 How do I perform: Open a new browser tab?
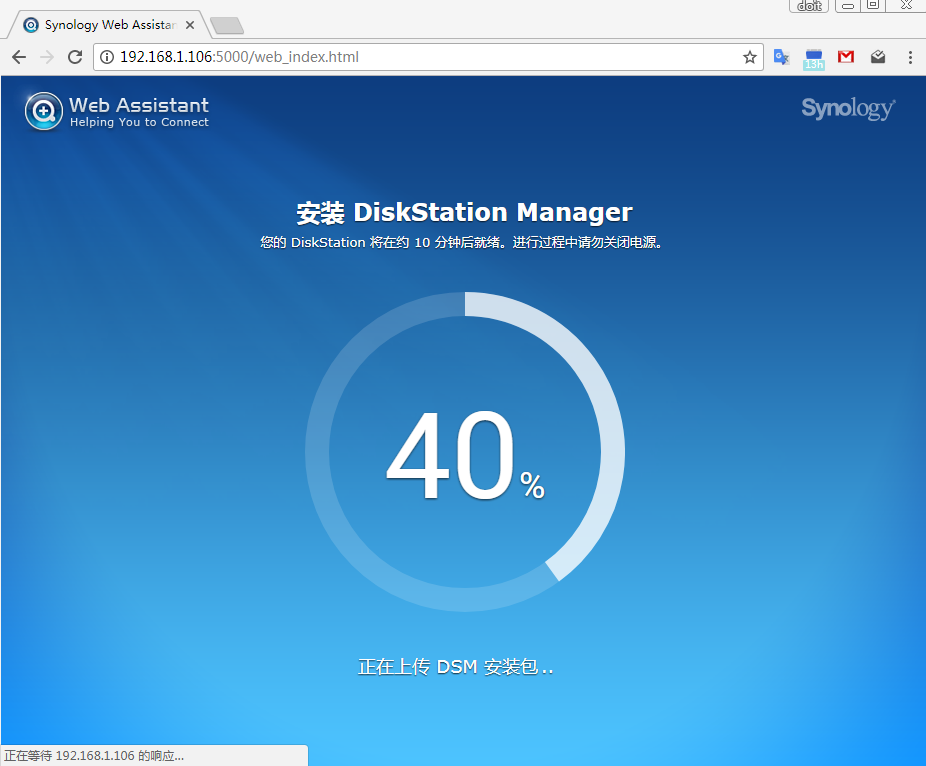point(227,25)
